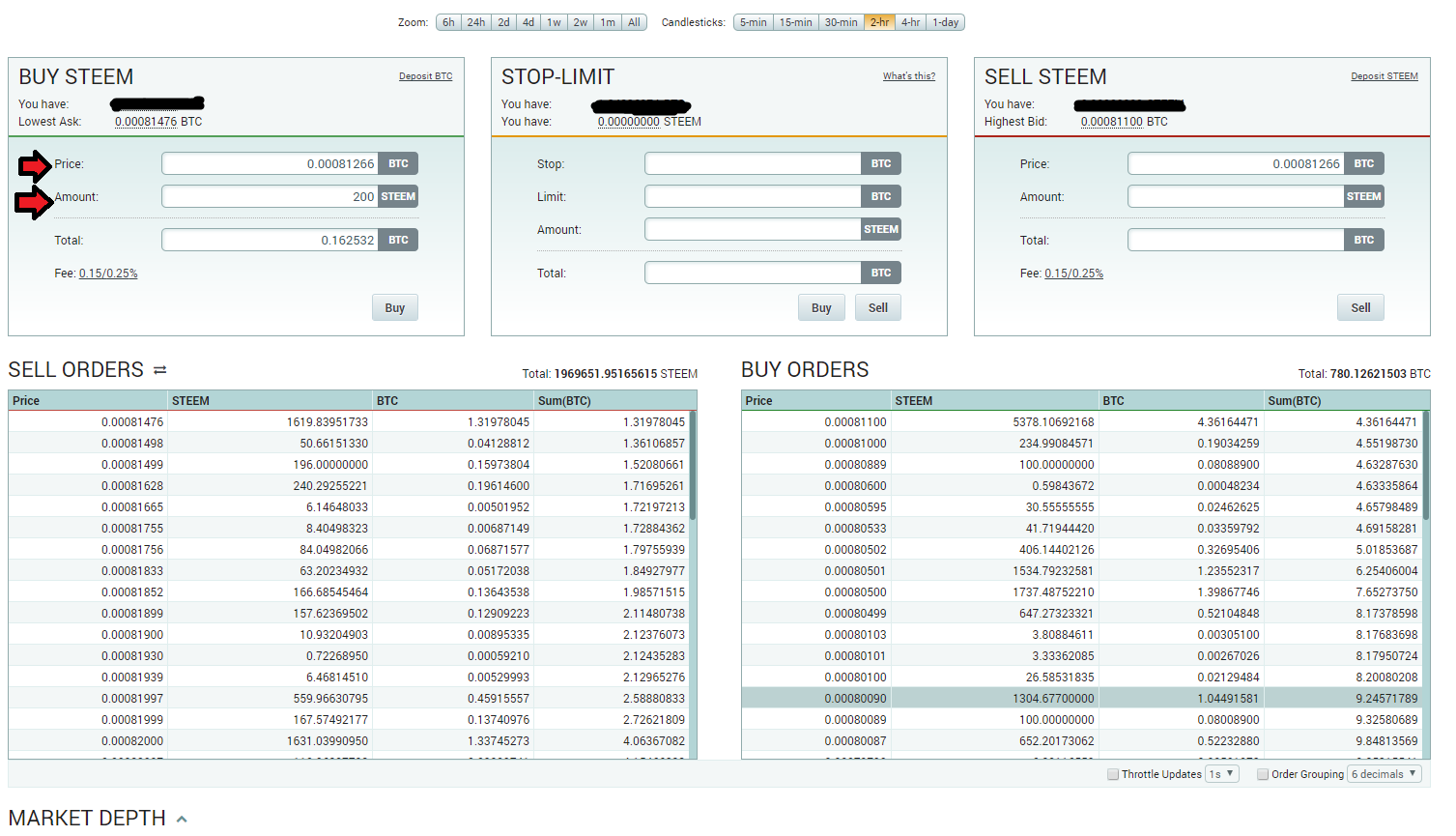
Task: Open the throttle interval 1s dropdown
Action: 1222,774
